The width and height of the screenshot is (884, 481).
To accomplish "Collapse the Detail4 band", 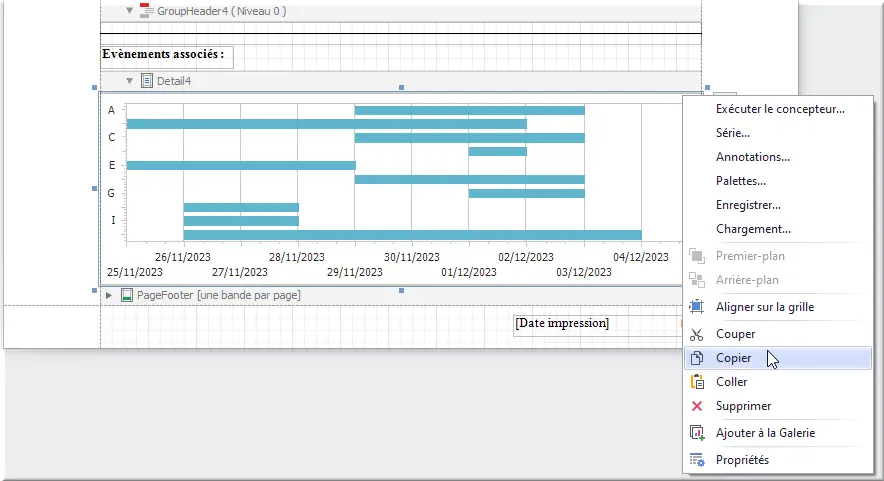I will 129,81.
